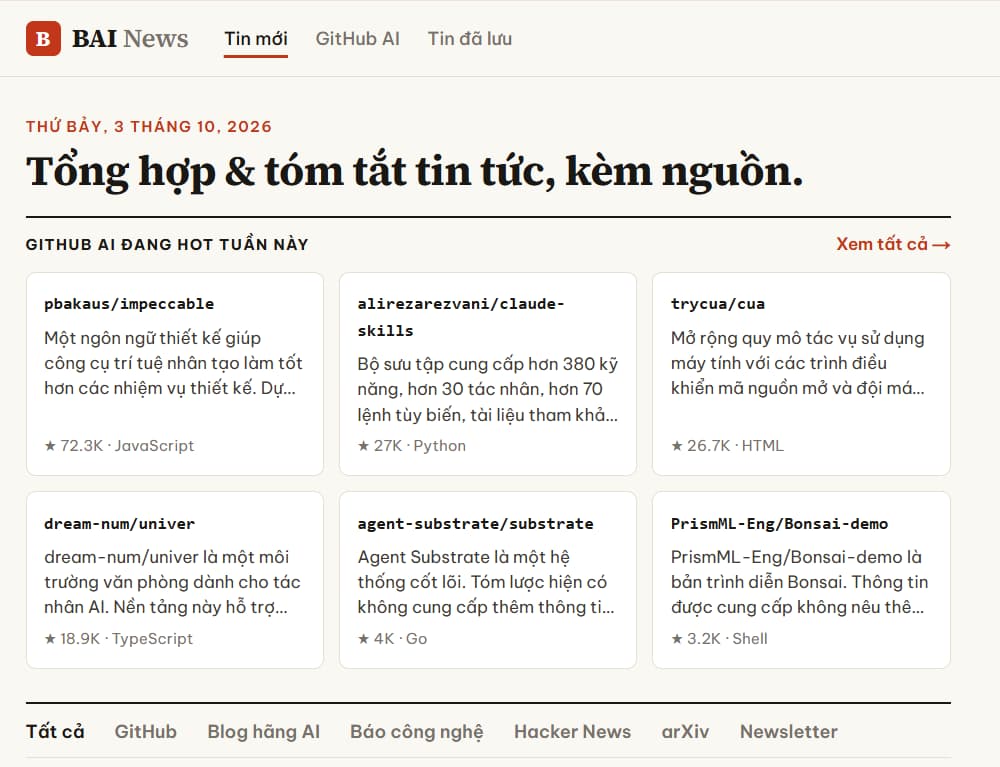Open the PrismML-Eng/Bonsai-demo repository title
The width and height of the screenshot is (1000, 767).
click(779, 523)
